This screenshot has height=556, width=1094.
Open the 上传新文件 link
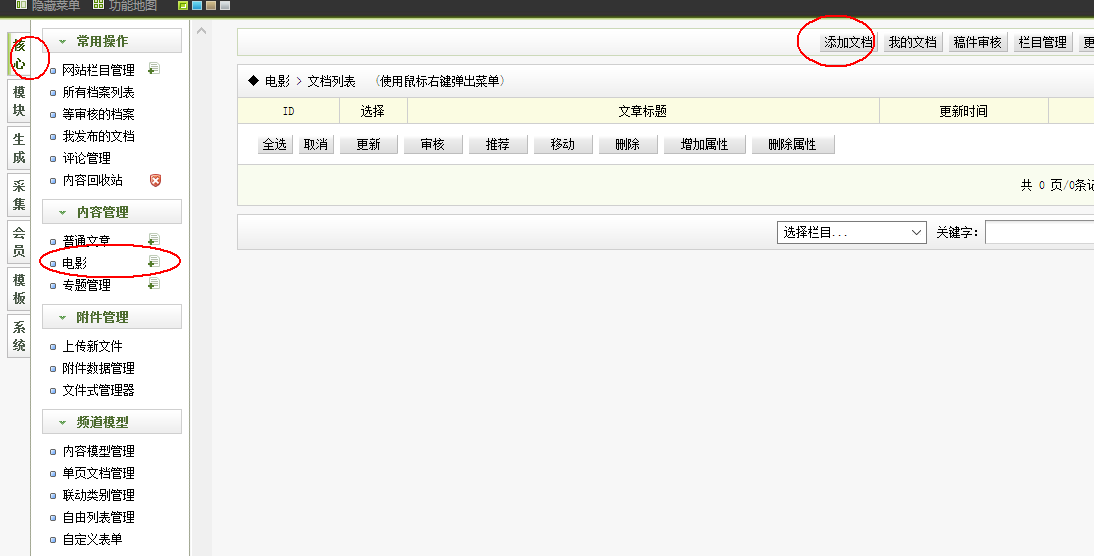tap(92, 346)
